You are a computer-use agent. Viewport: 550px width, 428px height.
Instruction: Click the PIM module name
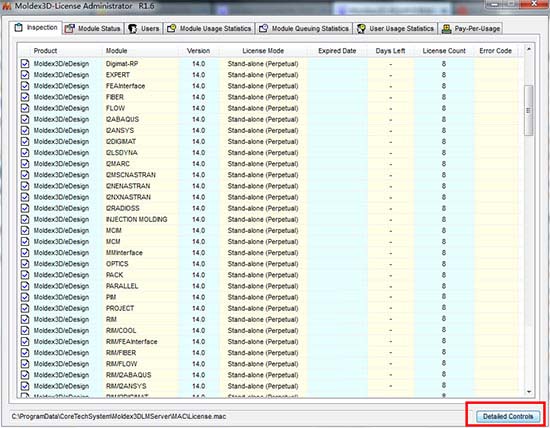point(111,297)
